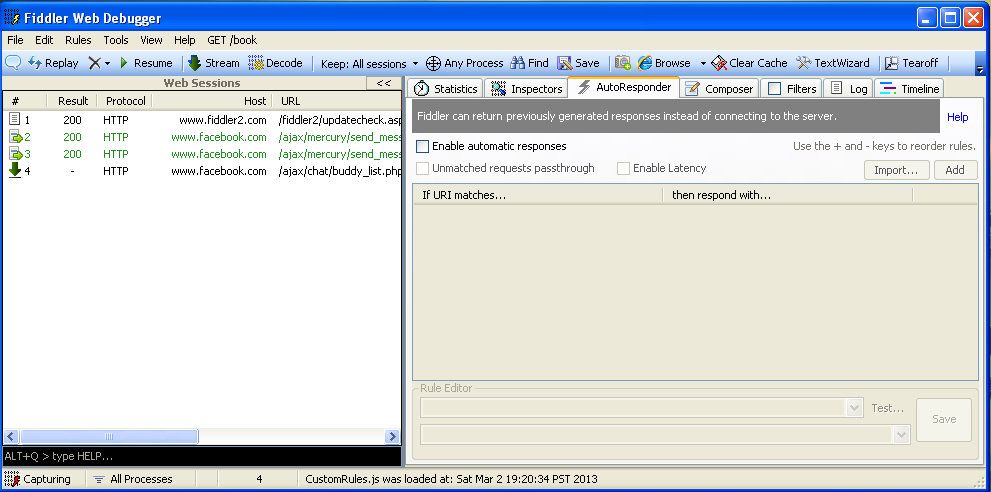This screenshot has width=991, height=492.
Task: Sort sessions by # column header
Action: [25, 101]
